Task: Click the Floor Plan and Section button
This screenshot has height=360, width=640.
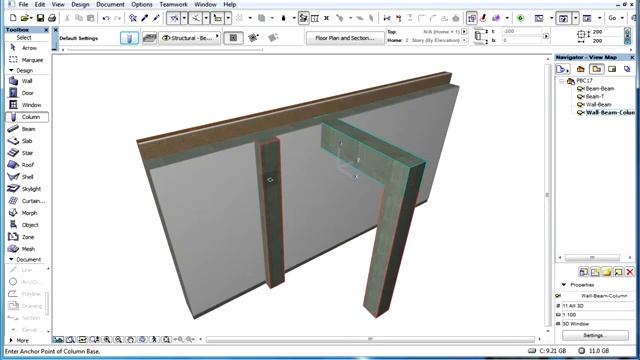Action: (x=345, y=38)
